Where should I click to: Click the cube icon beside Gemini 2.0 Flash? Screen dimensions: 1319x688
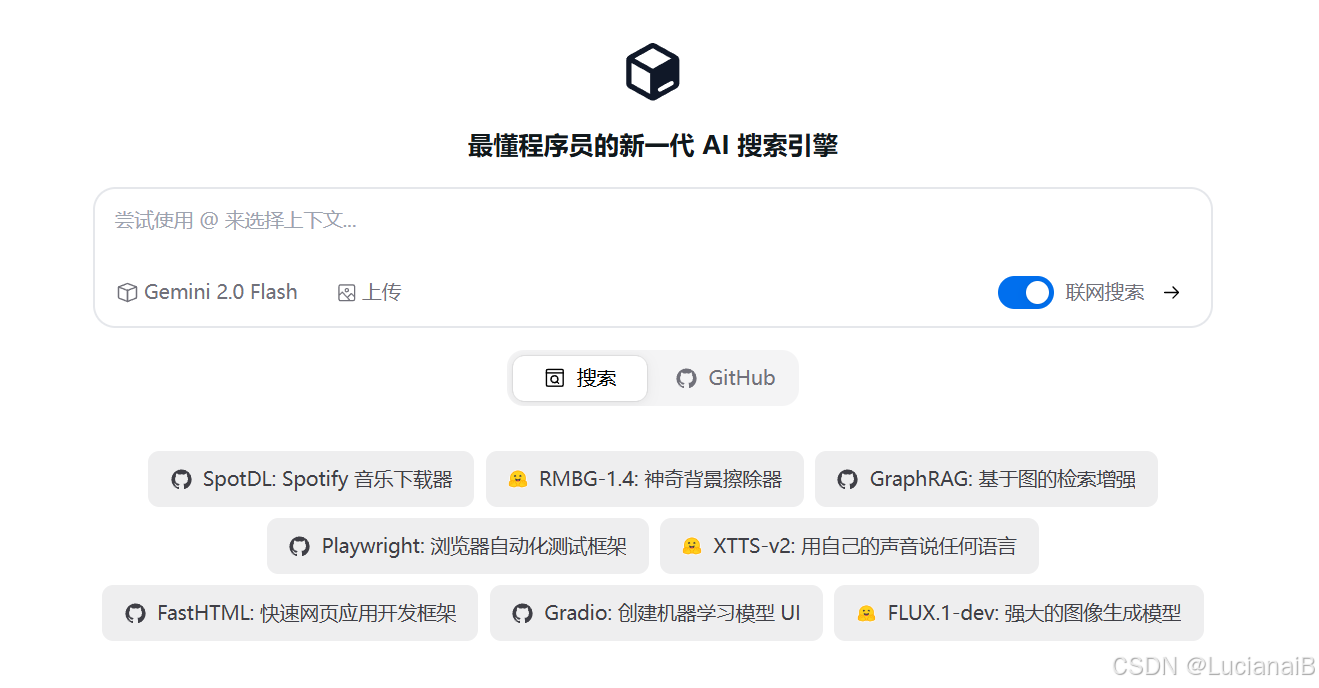127,293
